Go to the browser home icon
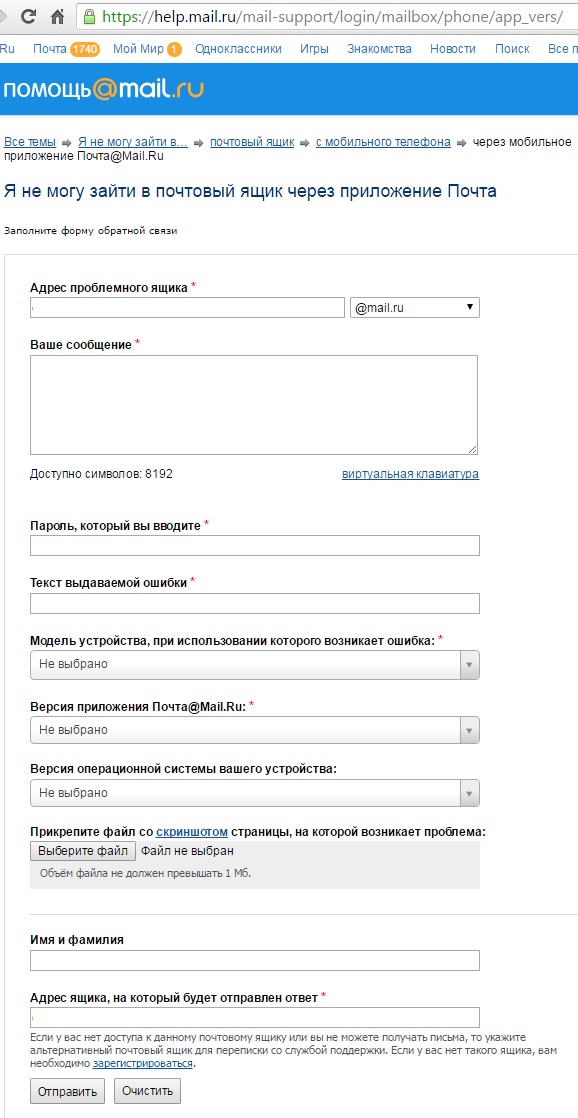Image resolution: width=578 pixels, height=1118 pixels. (58, 15)
